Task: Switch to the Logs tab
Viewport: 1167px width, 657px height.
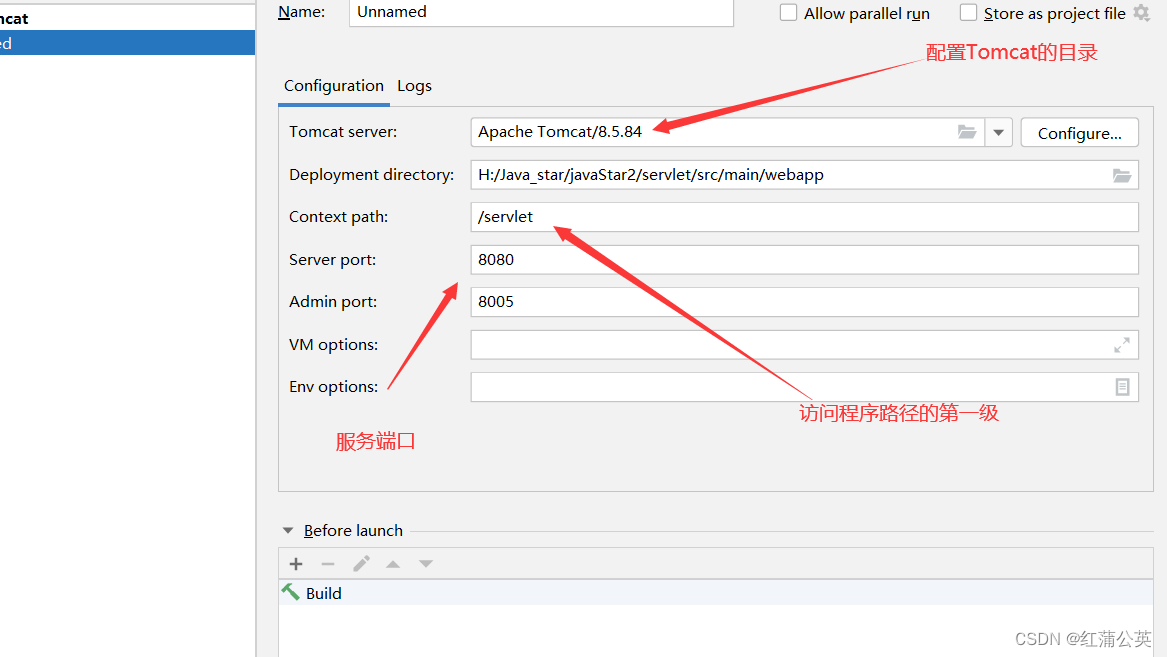Action: coord(415,86)
